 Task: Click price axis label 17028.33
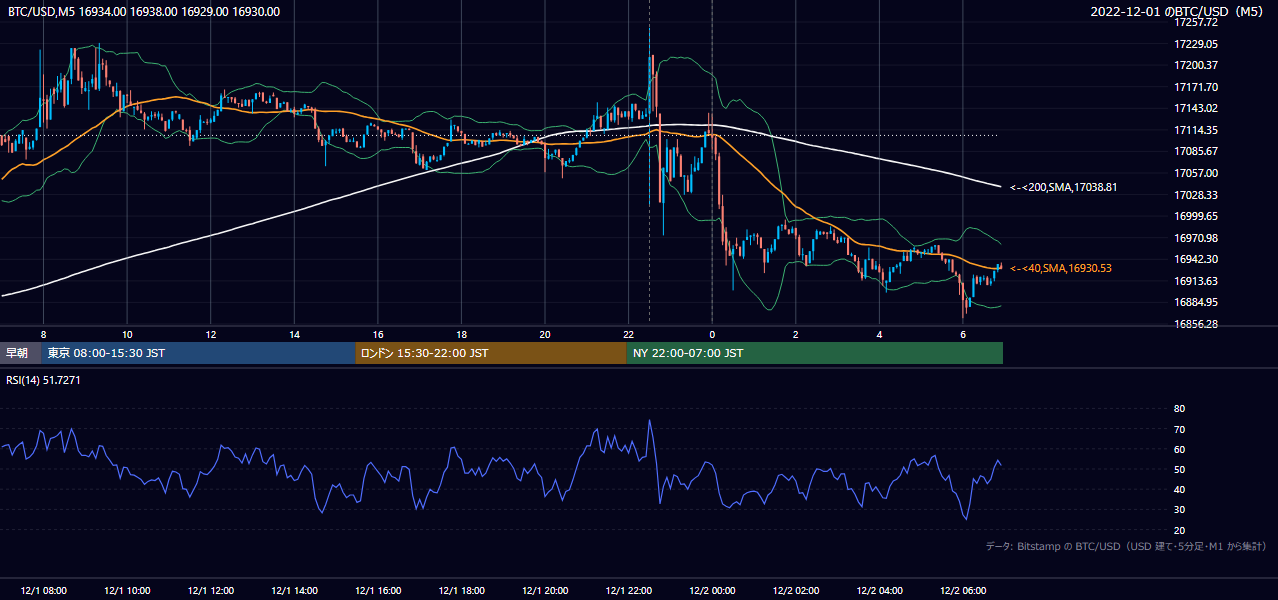tap(1196, 195)
